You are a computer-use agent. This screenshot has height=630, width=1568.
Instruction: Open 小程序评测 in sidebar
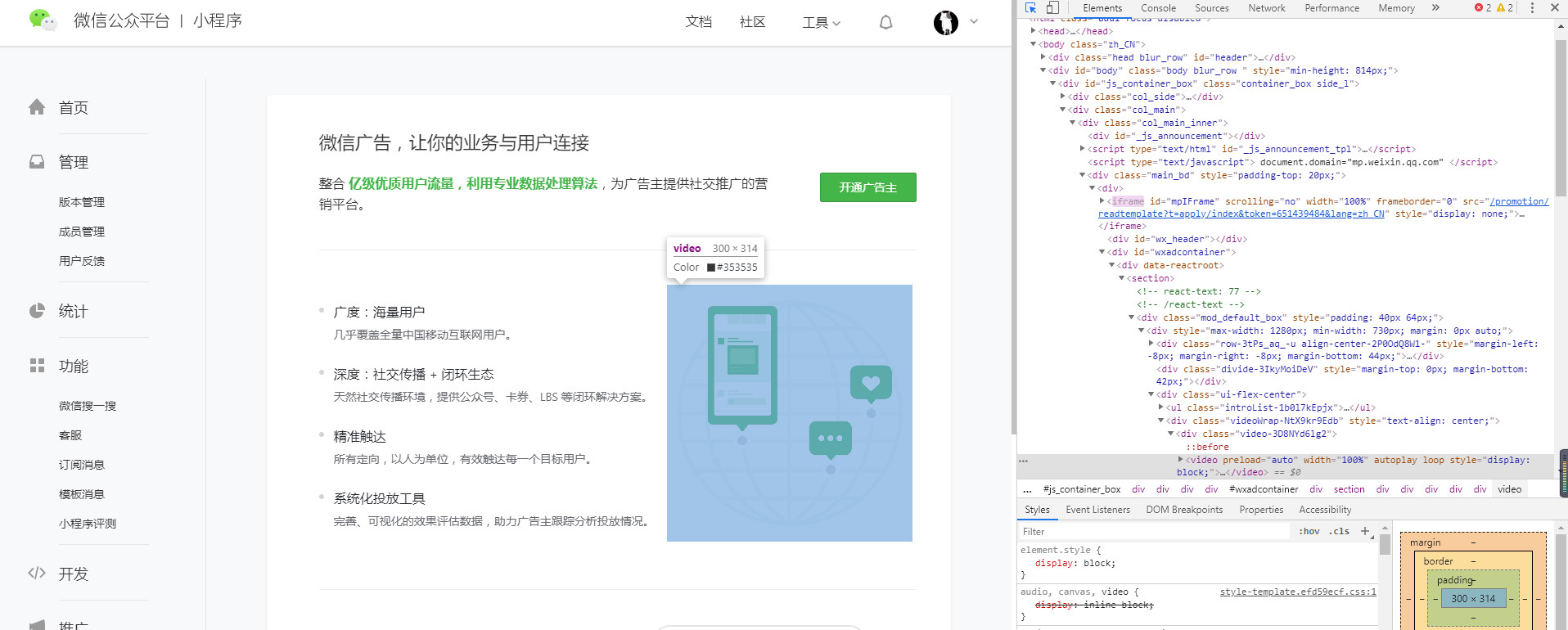(x=88, y=524)
